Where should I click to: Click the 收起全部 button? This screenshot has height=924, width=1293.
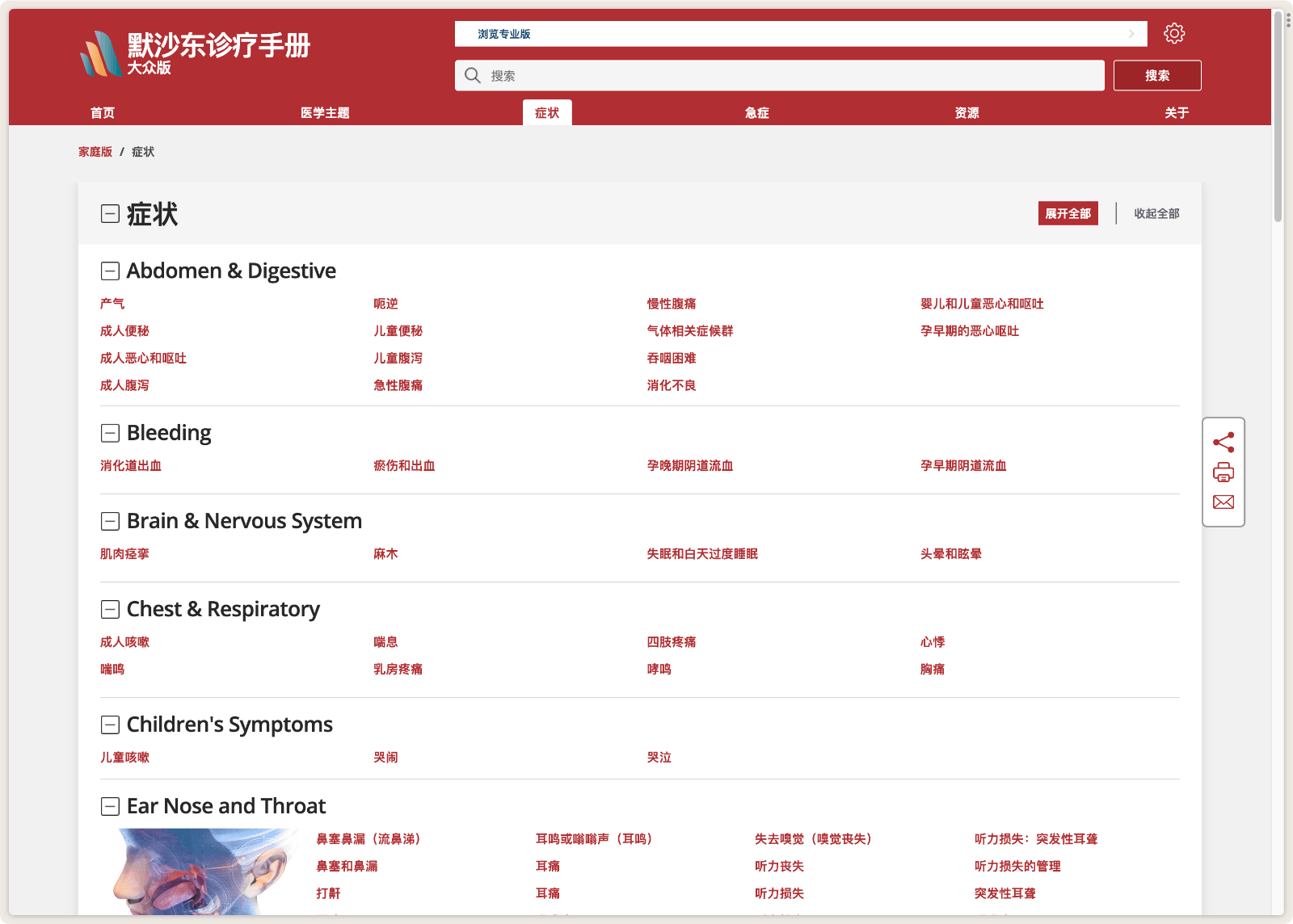coord(1156,214)
